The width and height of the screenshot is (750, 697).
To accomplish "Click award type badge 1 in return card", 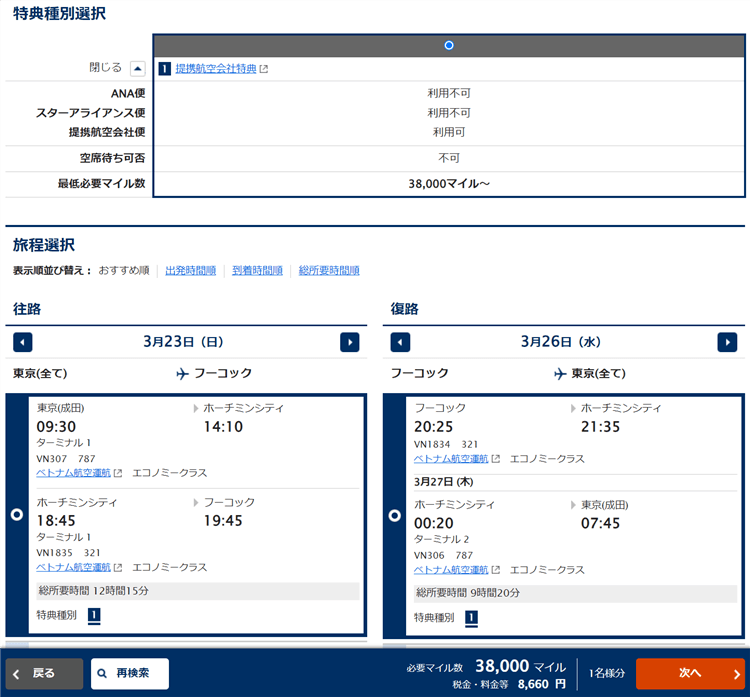I will (471, 618).
